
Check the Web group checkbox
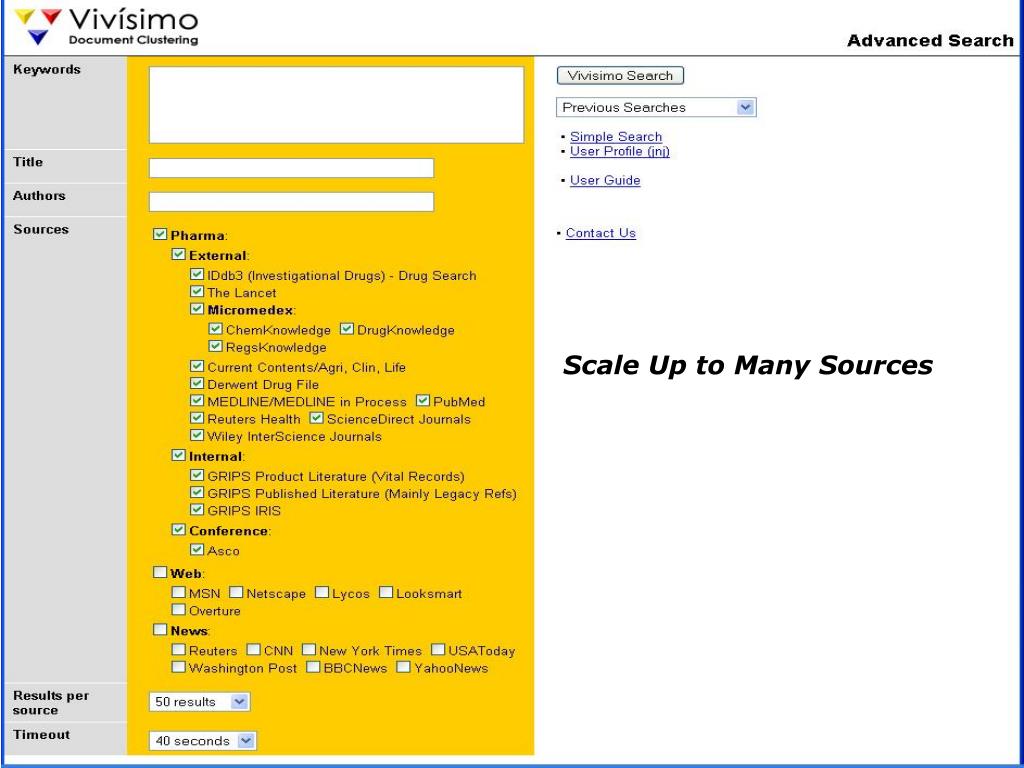click(x=160, y=572)
